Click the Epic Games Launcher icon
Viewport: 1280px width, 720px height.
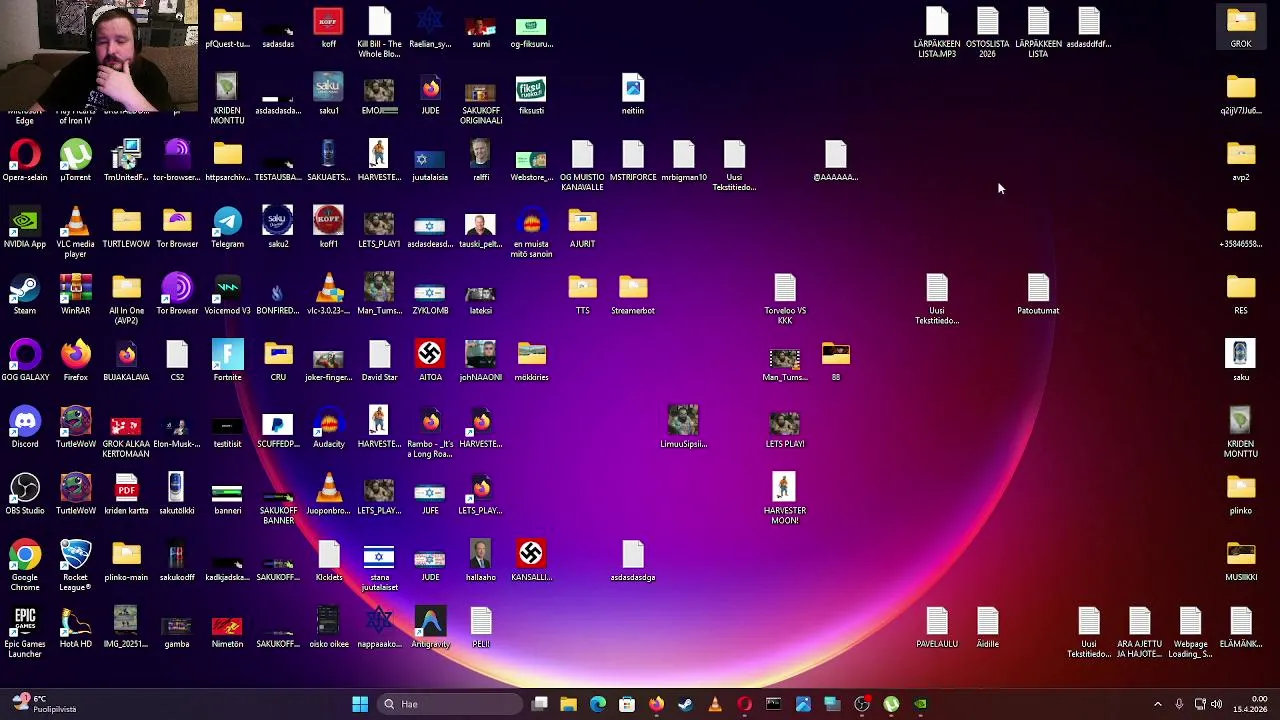(x=25, y=632)
